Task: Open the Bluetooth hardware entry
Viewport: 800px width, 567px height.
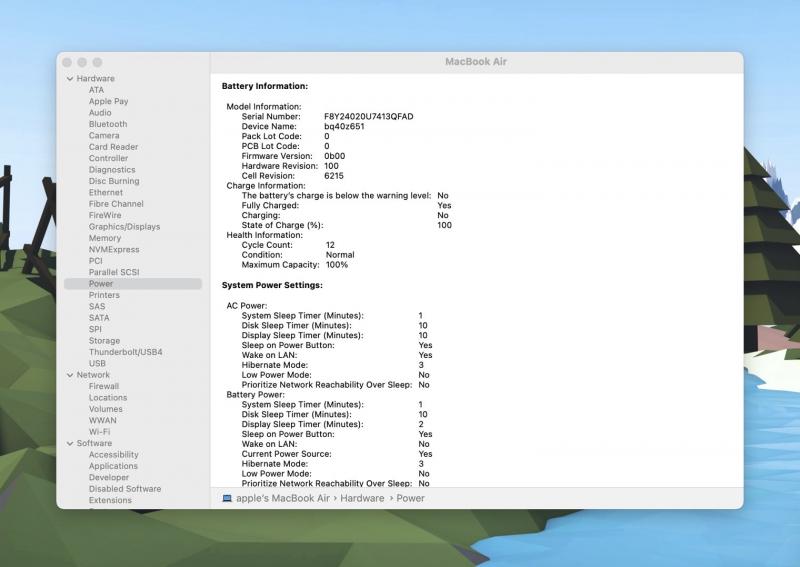Action: pyautogui.click(x=108, y=124)
